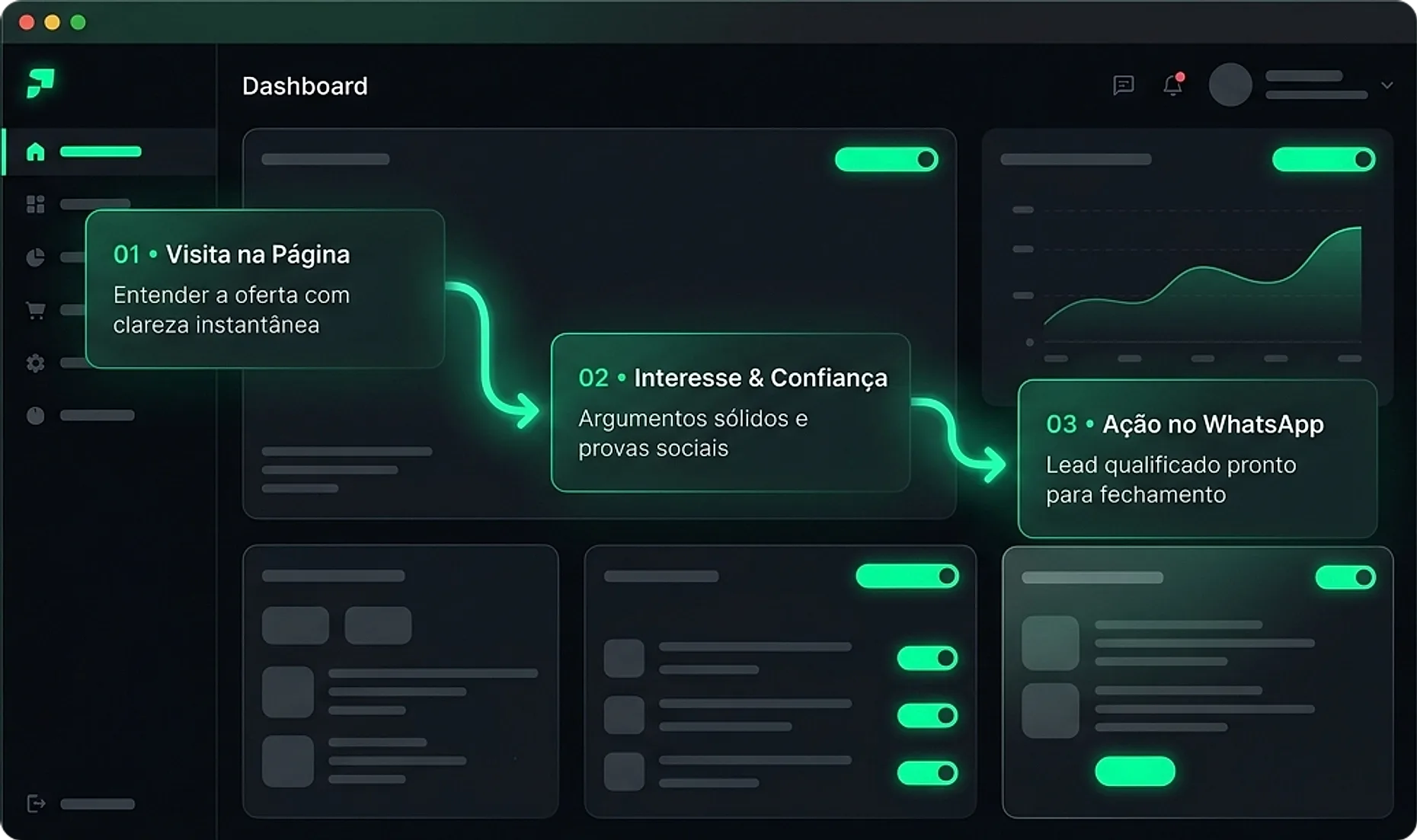The image size is (1417, 840).
Task: Click the first row square icon in the bottom middle card
Action: pos(624,658)
